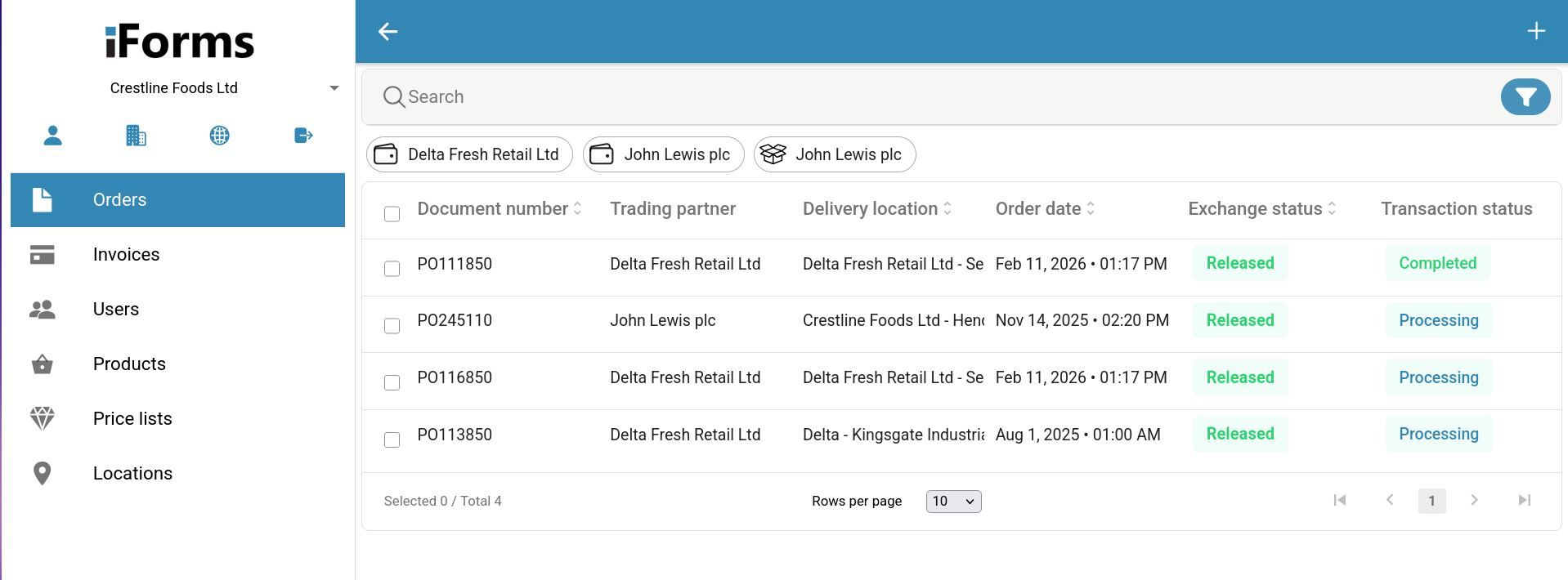Click the back arrow in header

coord(388,32)
